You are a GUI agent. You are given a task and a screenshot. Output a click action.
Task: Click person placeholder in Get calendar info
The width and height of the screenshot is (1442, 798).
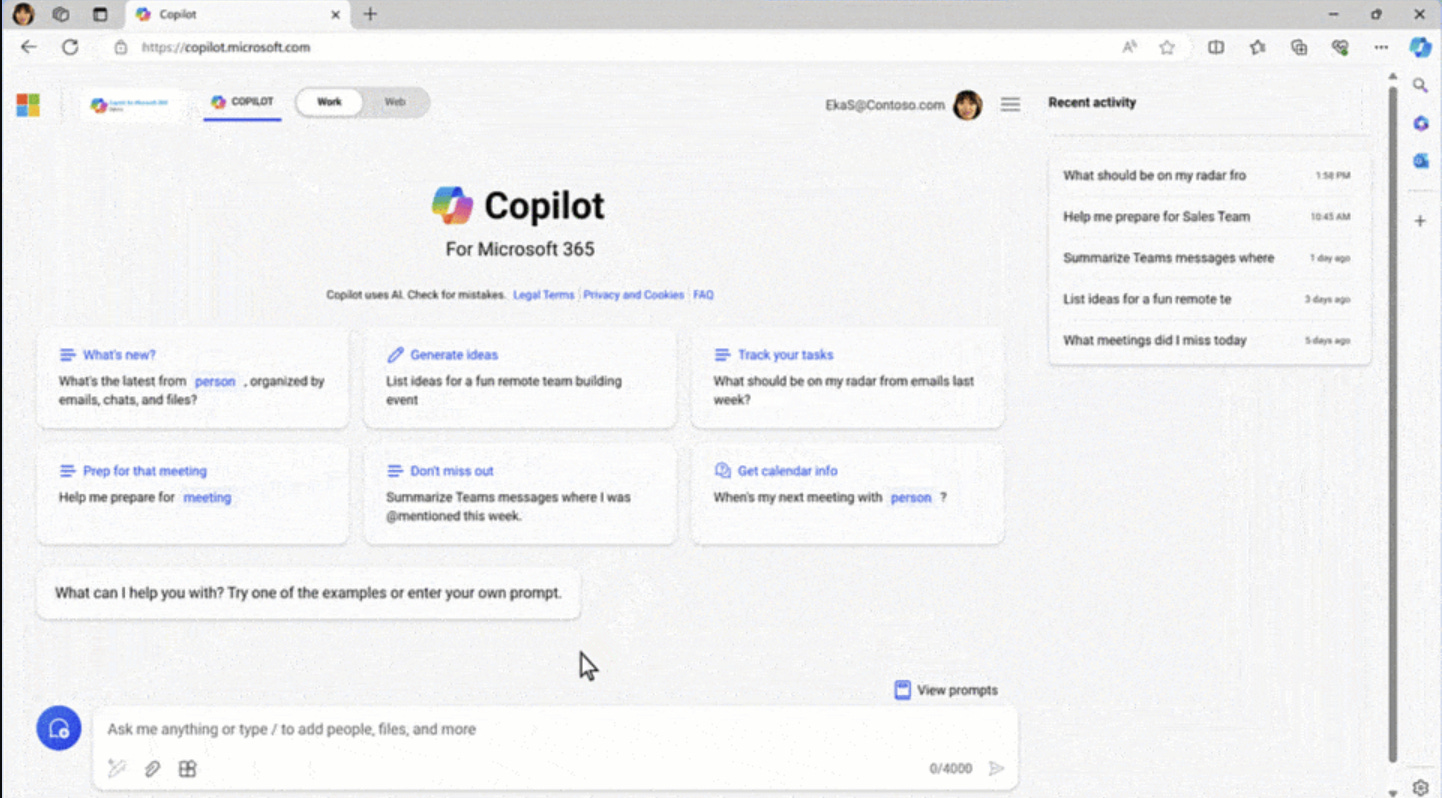[x=911, y=497]
